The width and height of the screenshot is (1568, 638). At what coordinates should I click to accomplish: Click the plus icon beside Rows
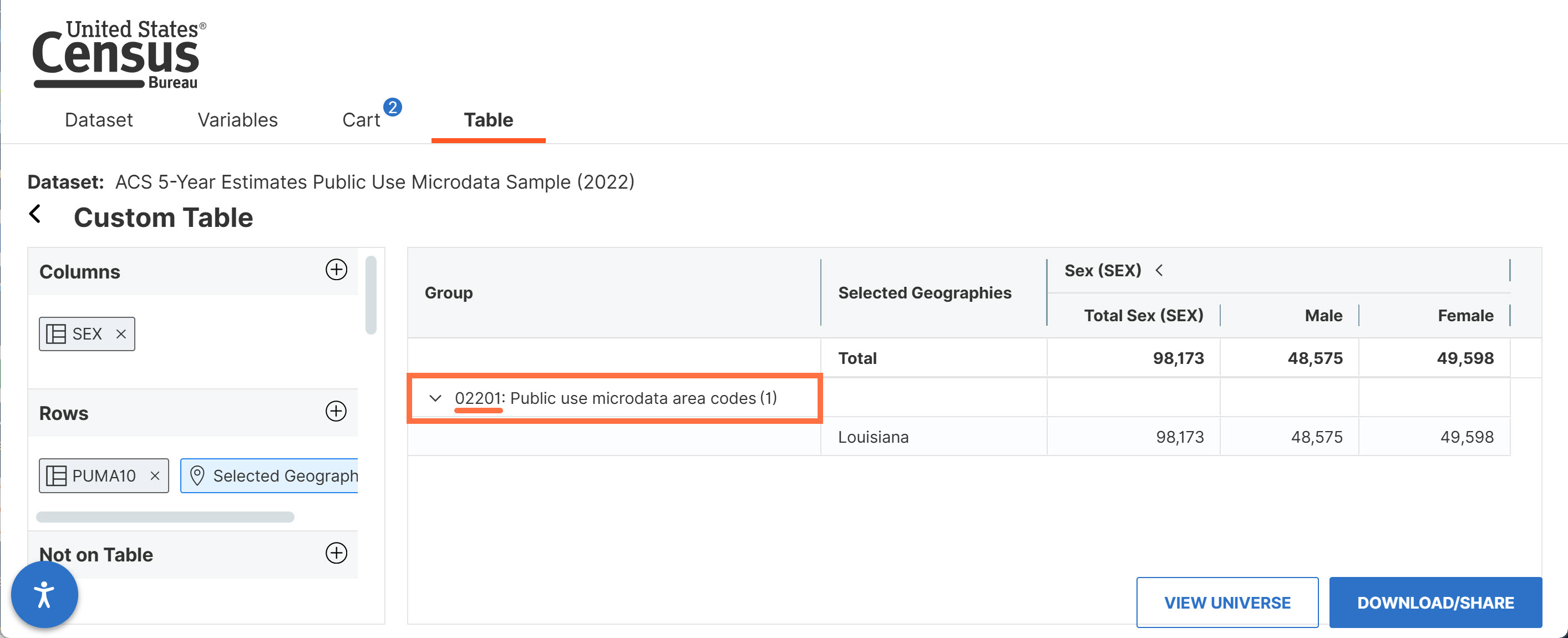tap(336, 412)
